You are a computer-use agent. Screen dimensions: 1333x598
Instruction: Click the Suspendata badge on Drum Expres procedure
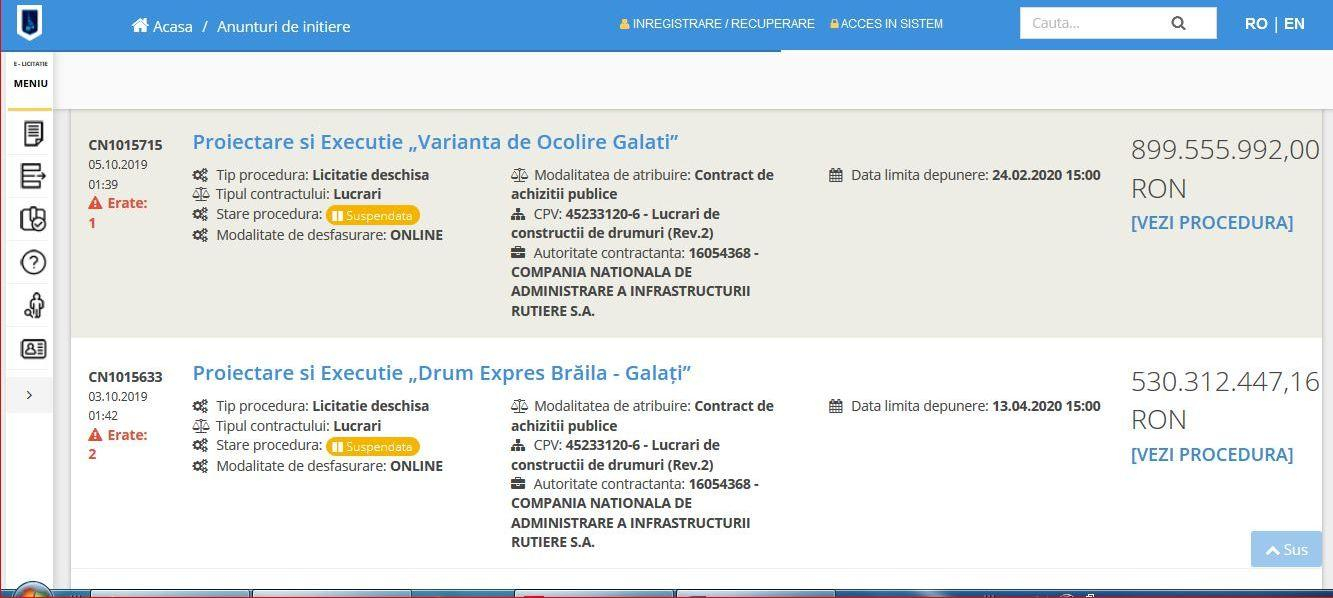(372, 446)
